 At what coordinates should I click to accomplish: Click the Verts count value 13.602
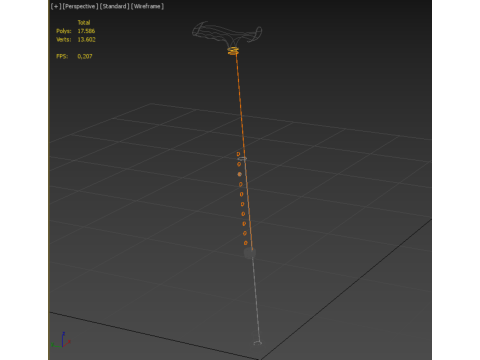pos(86,39)
